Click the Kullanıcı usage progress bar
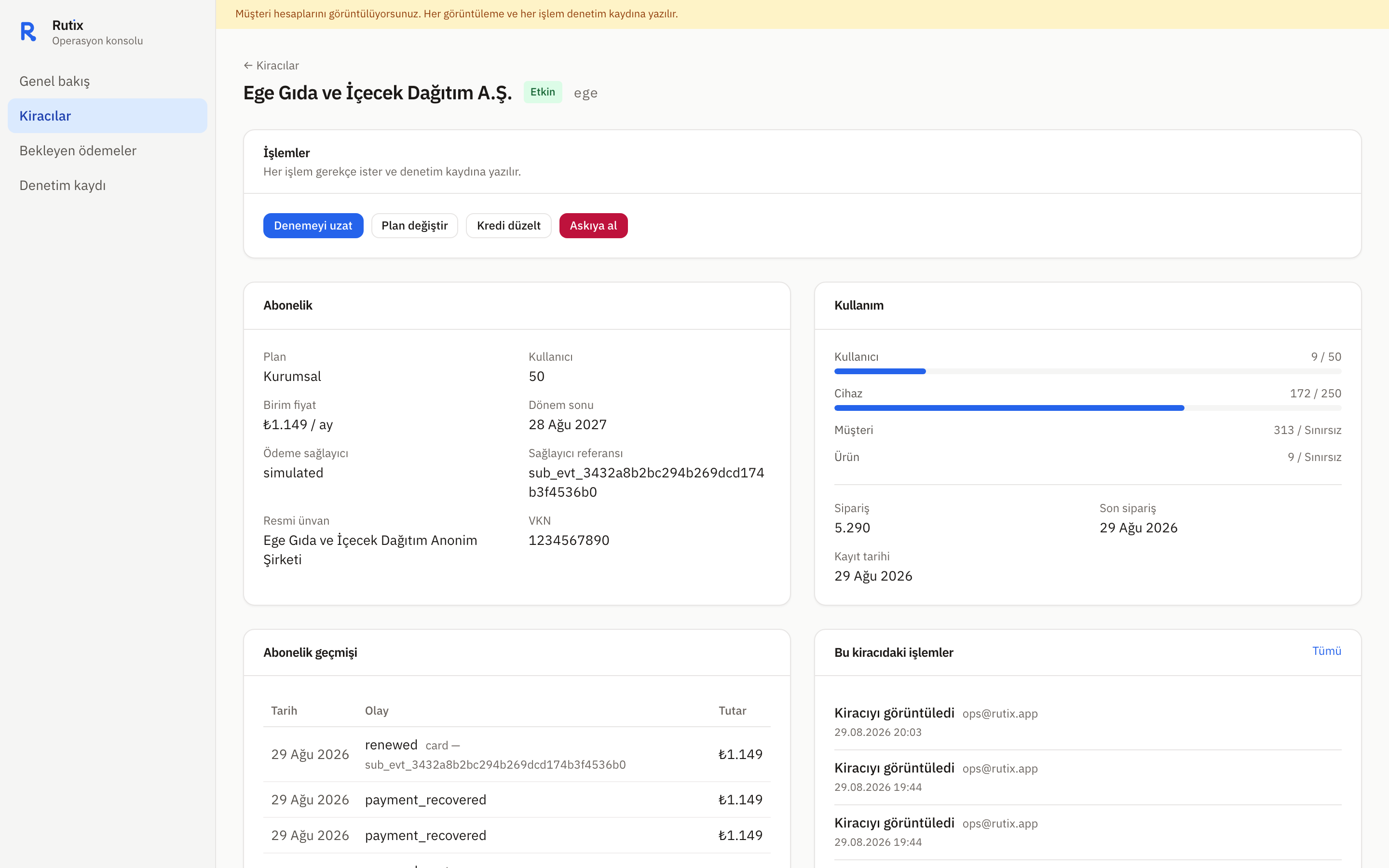This screenshot has height=868, width=1389. pyautogui.click(x=1088, y=371)
